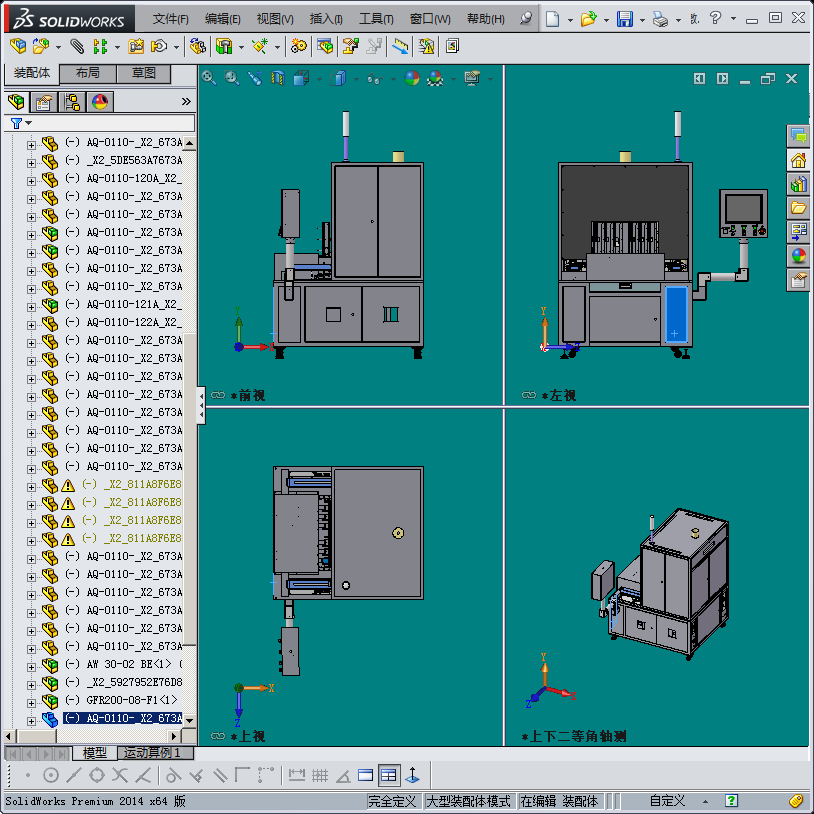Click the Edit Appearance color ball
The image size is (814, 814).
[412, 78]
